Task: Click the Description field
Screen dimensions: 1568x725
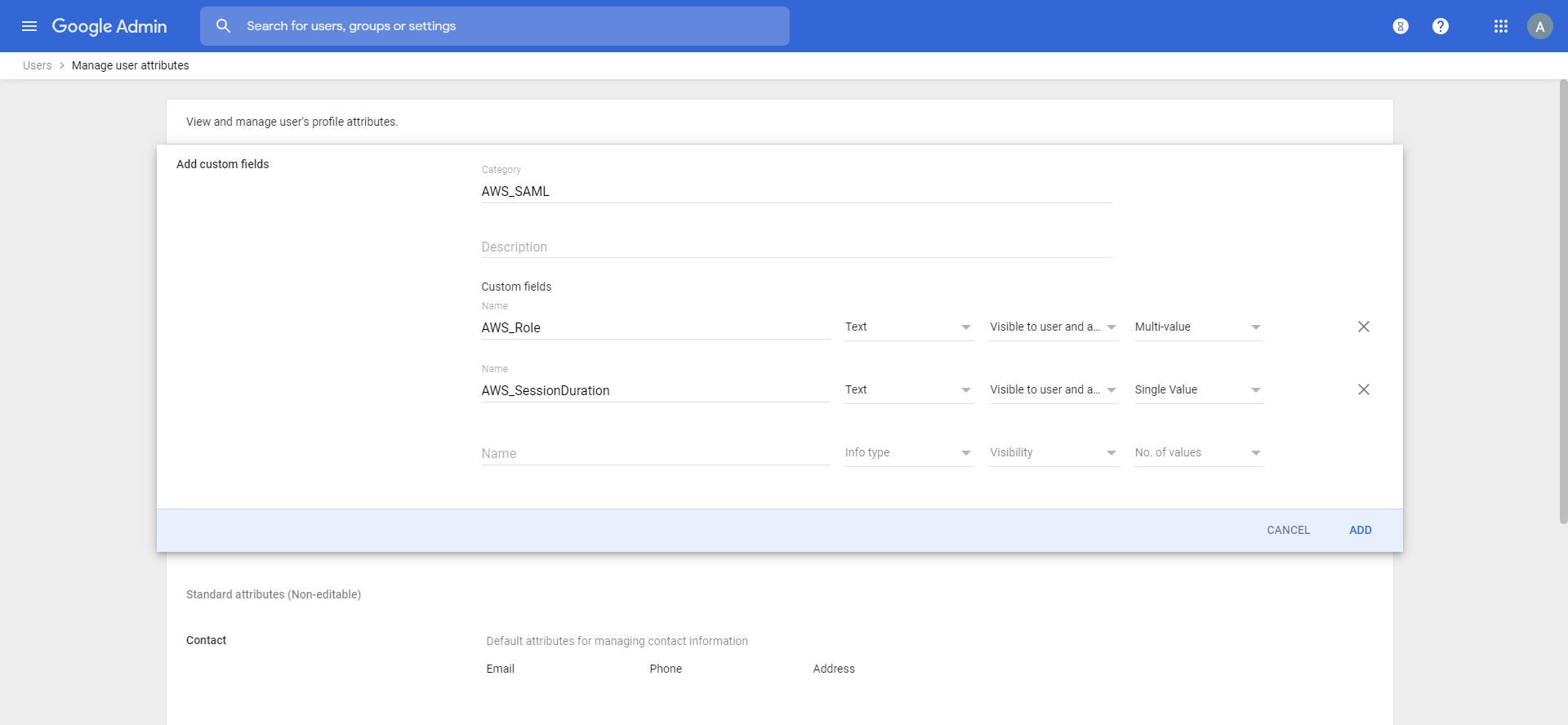Action: (x=797, y=247)
